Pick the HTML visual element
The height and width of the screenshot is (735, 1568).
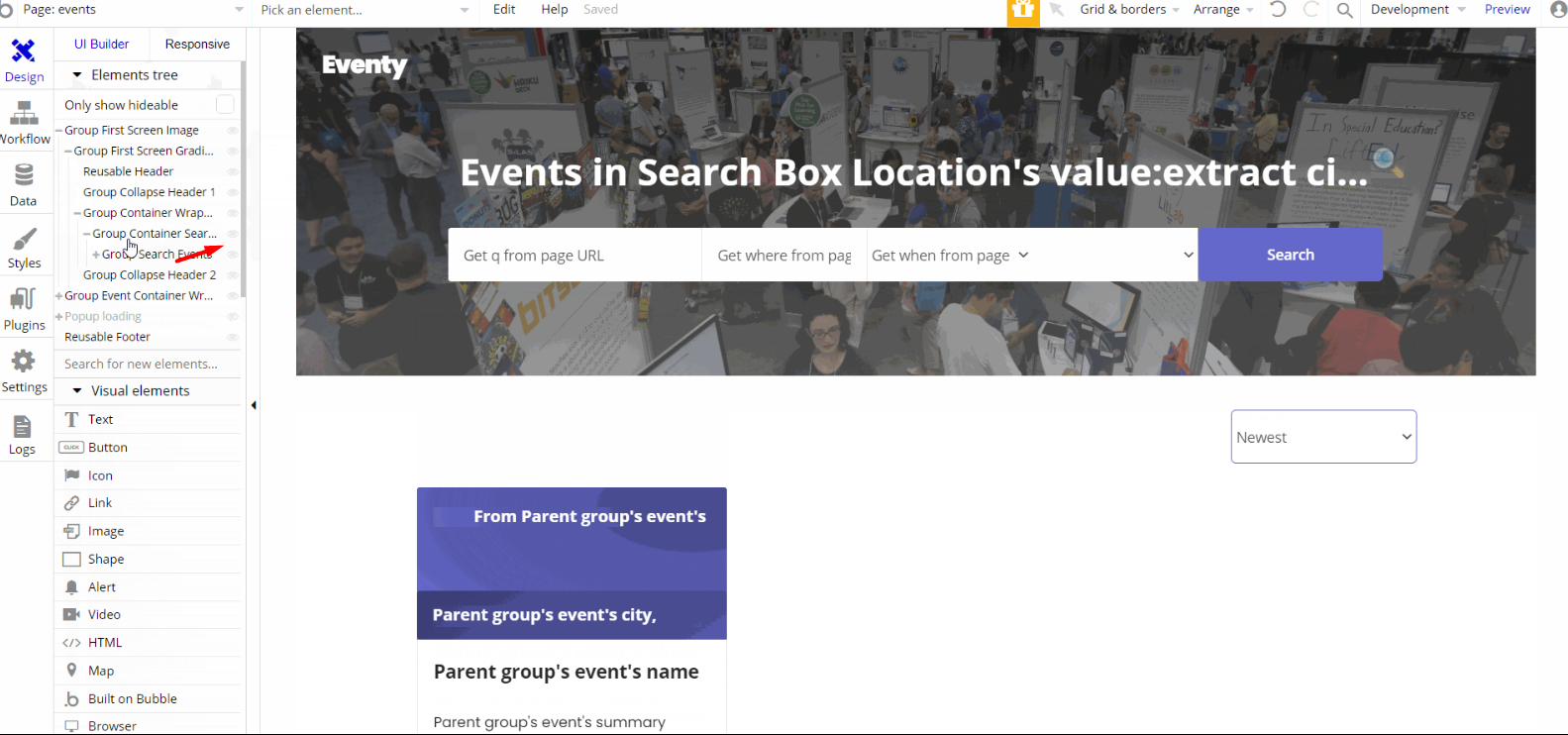149,643
